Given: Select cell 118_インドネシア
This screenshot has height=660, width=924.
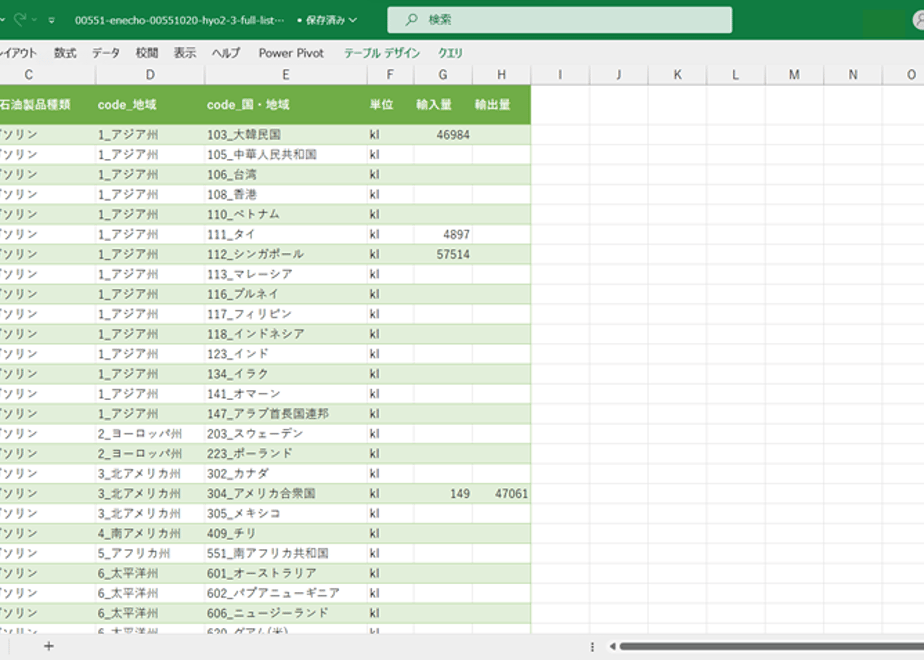Looking at the screenshot, I should 285,334.
